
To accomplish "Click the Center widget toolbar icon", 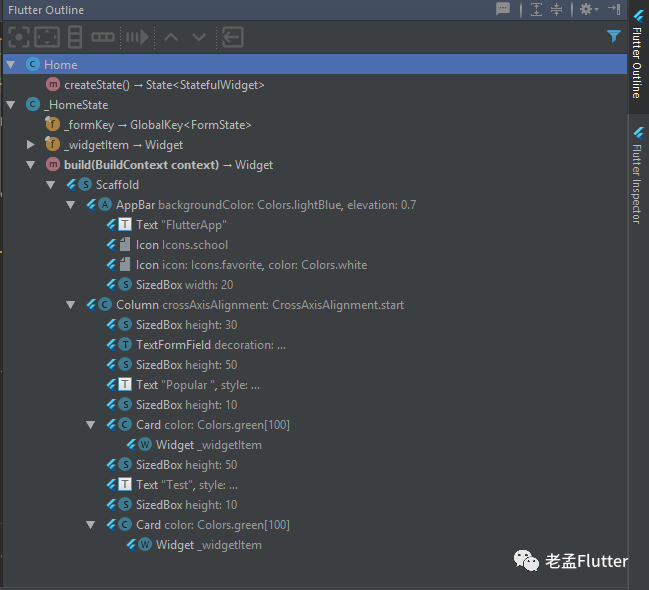I will point(19,37).
